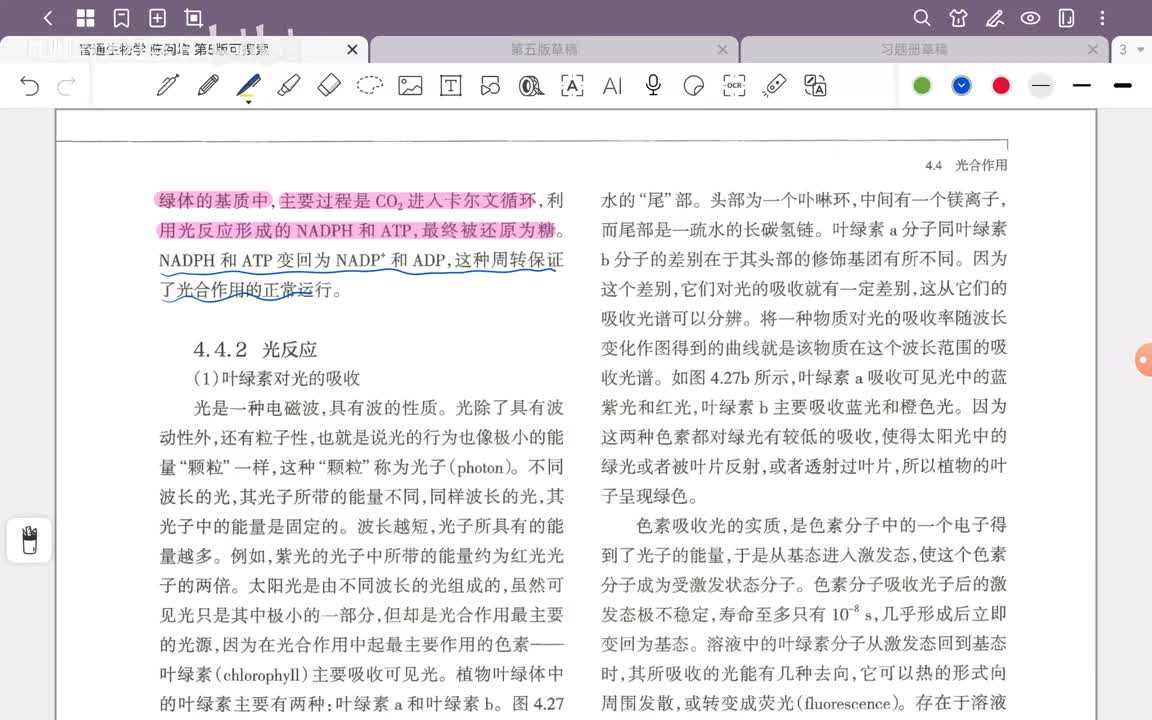The height and width of the screenshot is (720, 1152).
Task: Start audio recording with microphone
Action: click(x=652, y=85)
